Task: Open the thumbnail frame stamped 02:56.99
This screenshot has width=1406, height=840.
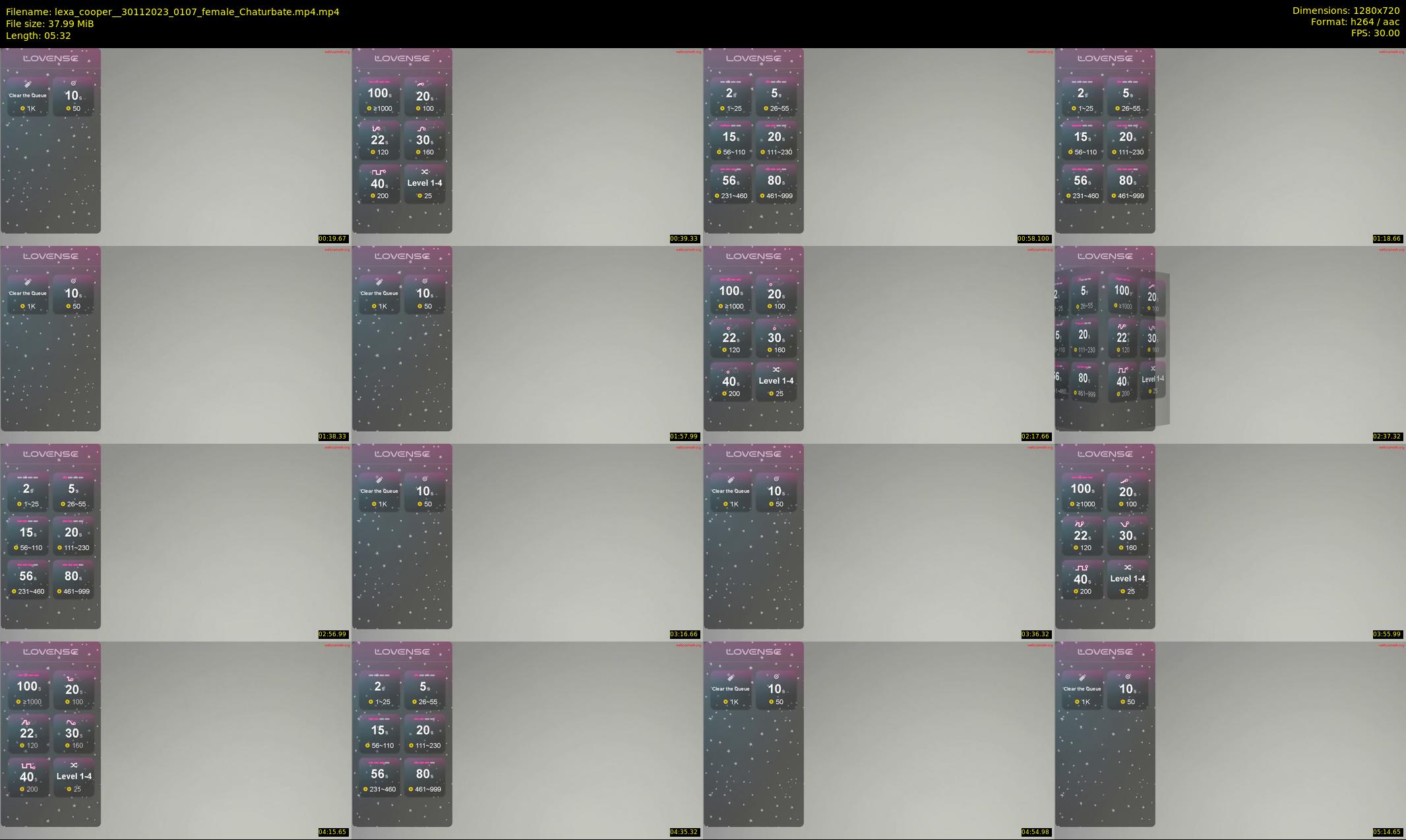Action: tap(175, 542)
